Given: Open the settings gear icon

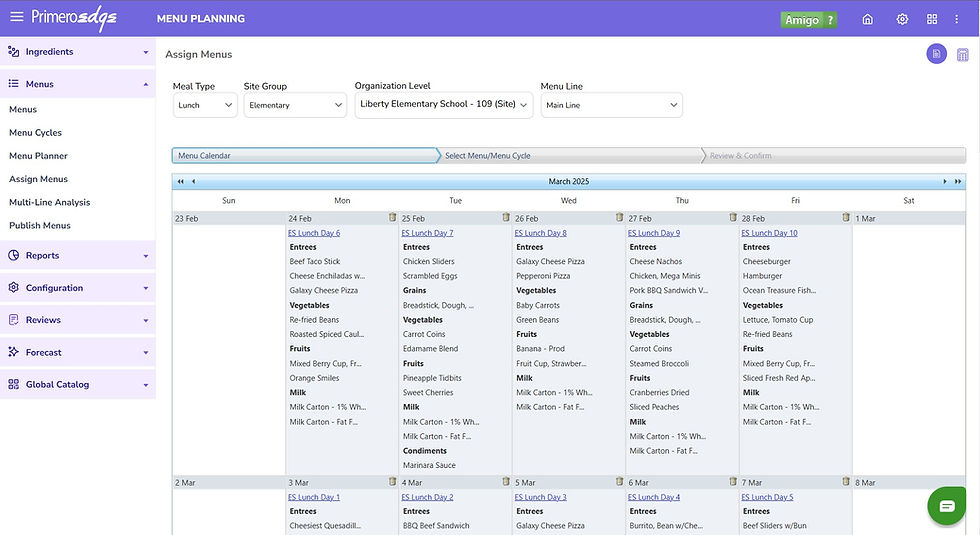Looking at the screenshot, I should (902, 19).
